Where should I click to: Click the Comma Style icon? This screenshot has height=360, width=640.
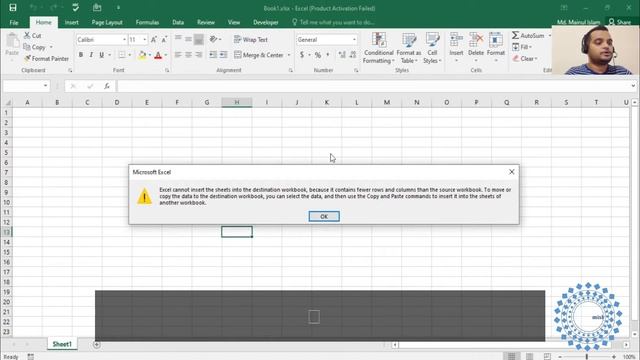pyautogui.click(x=328, y=55)
